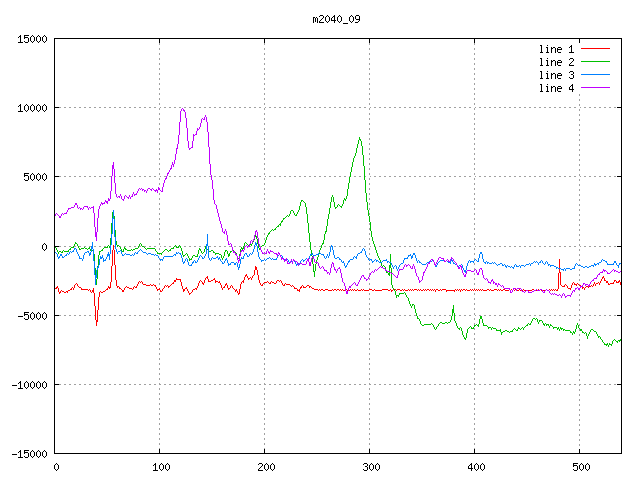Click the purple line 4 legend swatch

pos(596,88)
